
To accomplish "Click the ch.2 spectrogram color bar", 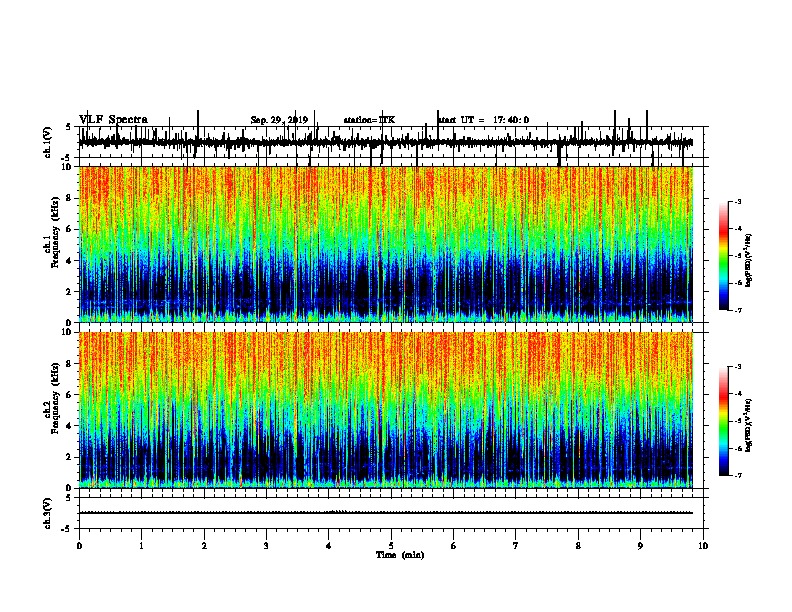I will click(724, 421).
